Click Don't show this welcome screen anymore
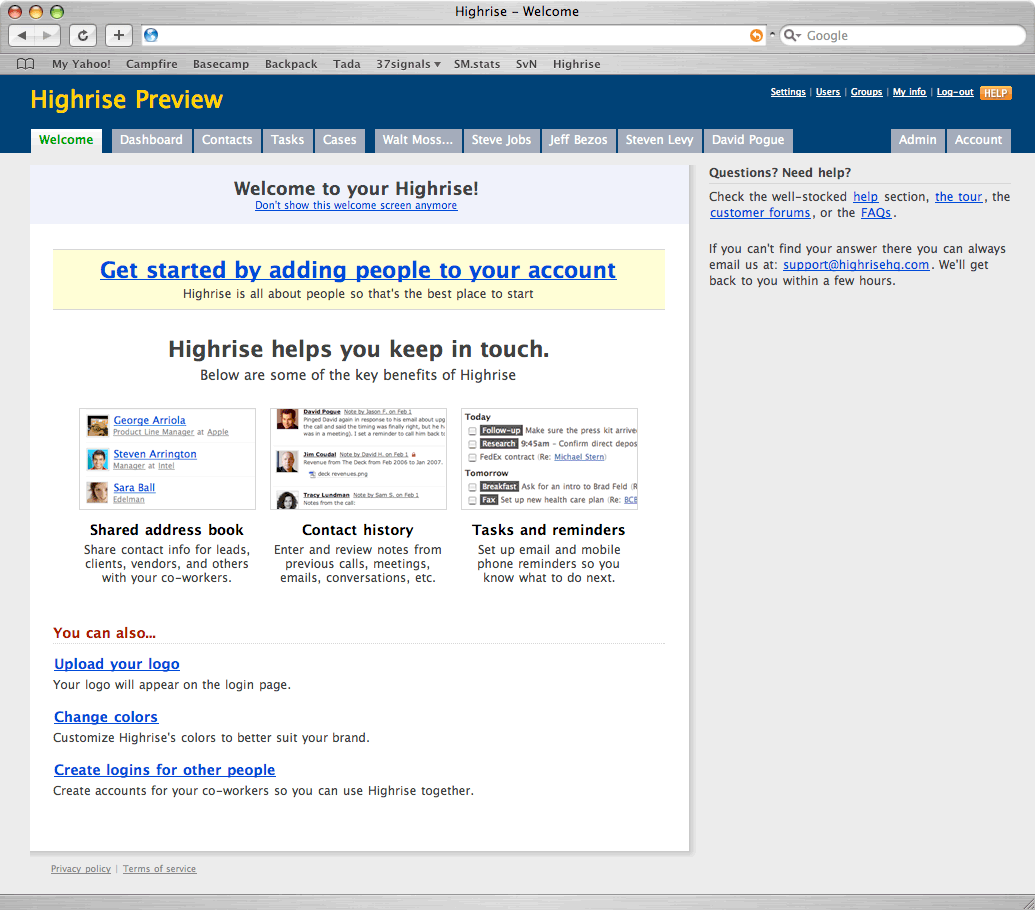Screen dimensions: 1035x910 click(x=356, y=205)
